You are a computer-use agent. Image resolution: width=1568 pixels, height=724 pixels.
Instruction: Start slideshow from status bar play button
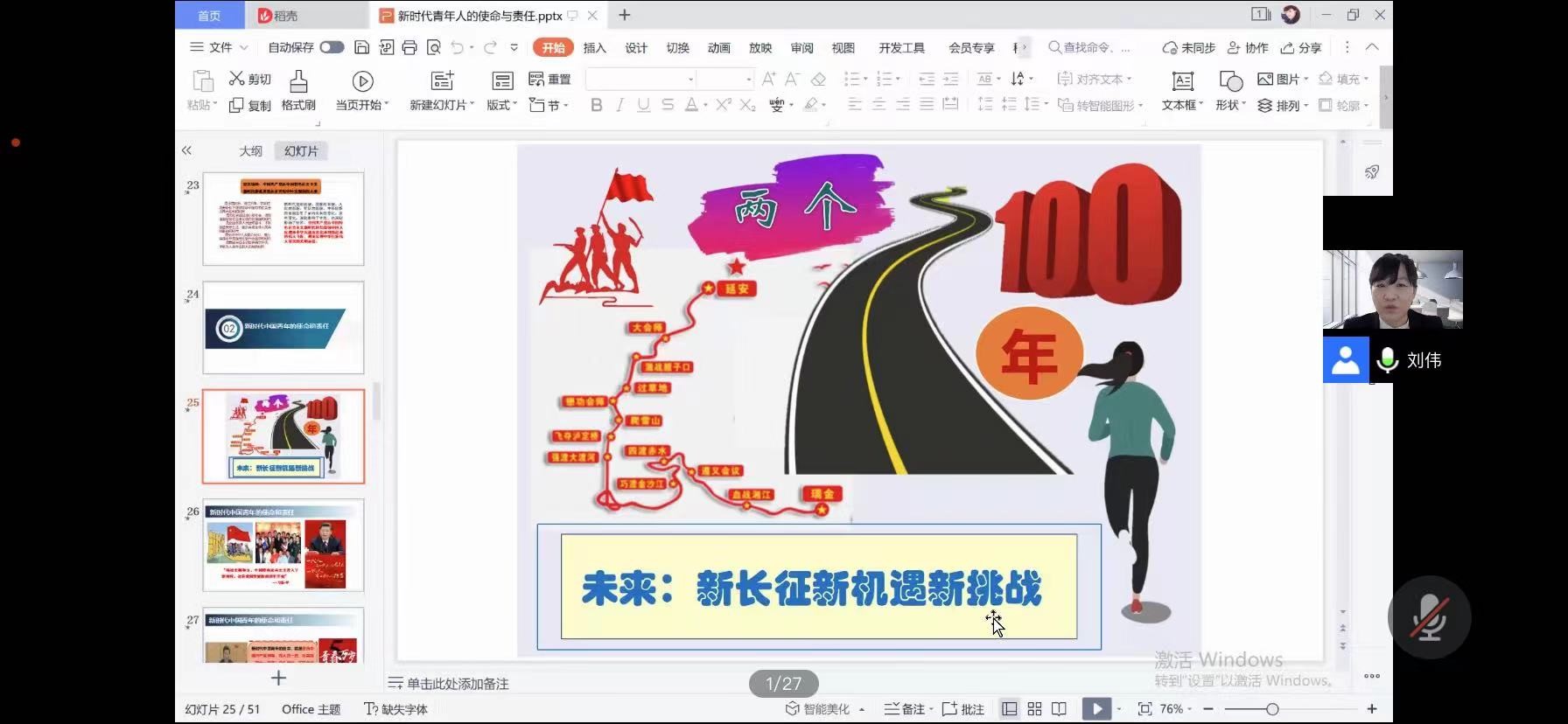click(1095, 709)
